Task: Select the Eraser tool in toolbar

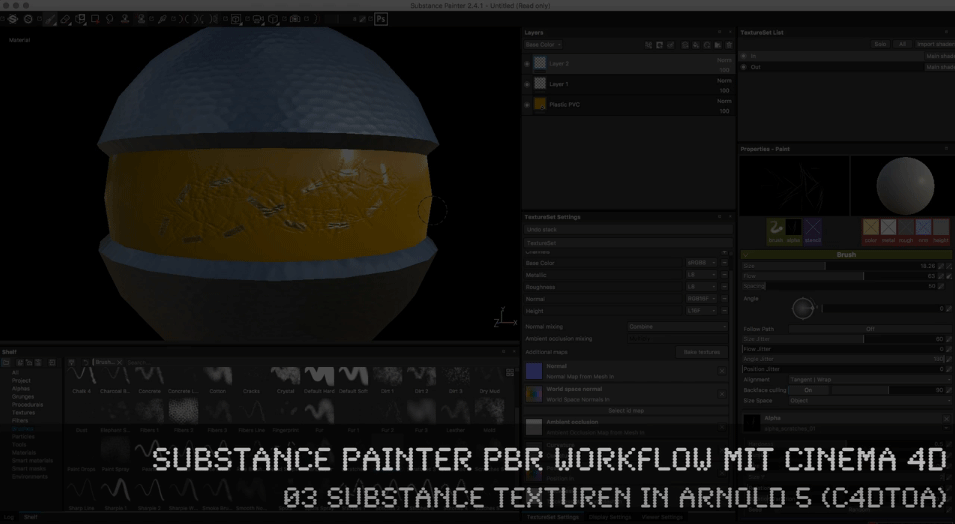Action: tap(65, 19)
